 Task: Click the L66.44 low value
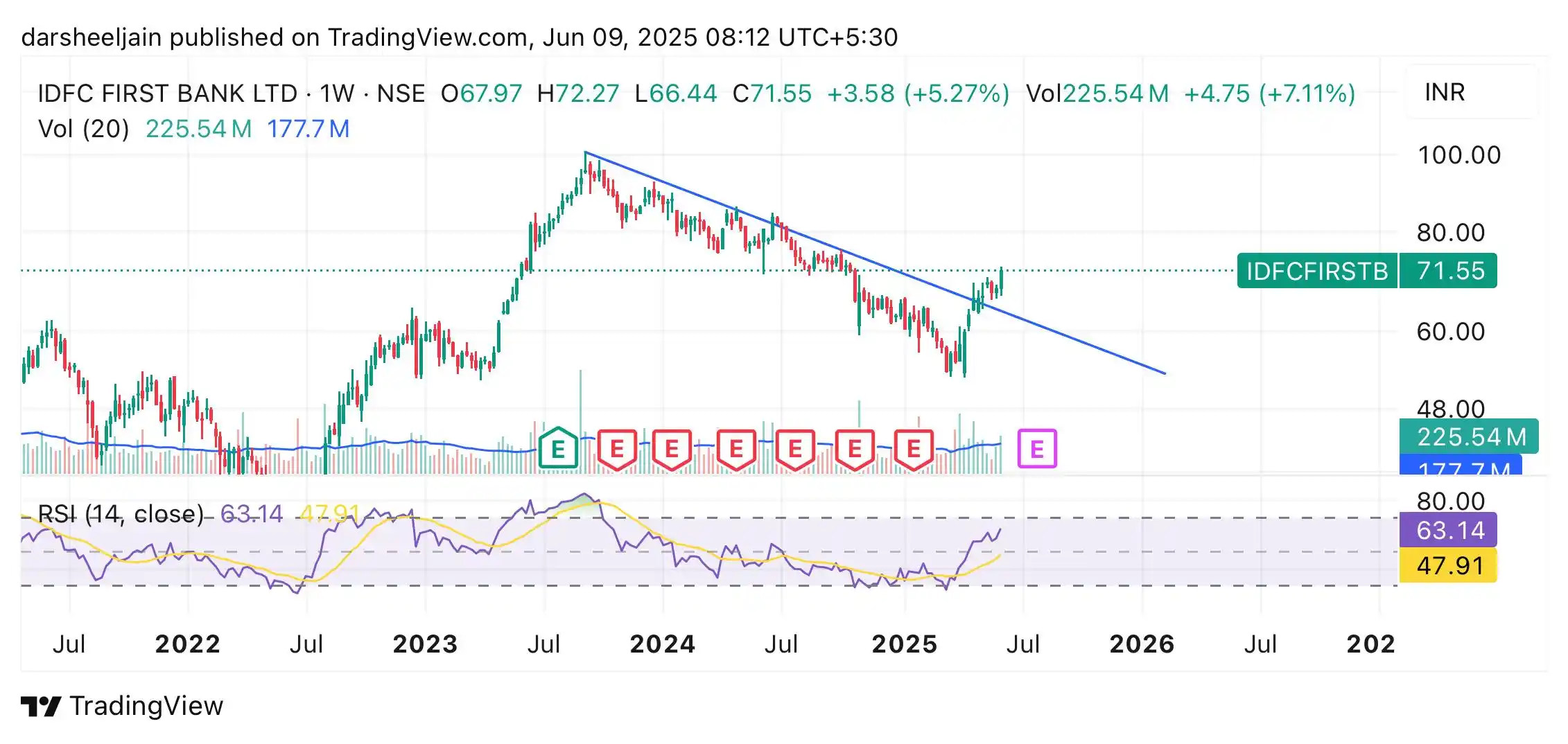point(676,94)
